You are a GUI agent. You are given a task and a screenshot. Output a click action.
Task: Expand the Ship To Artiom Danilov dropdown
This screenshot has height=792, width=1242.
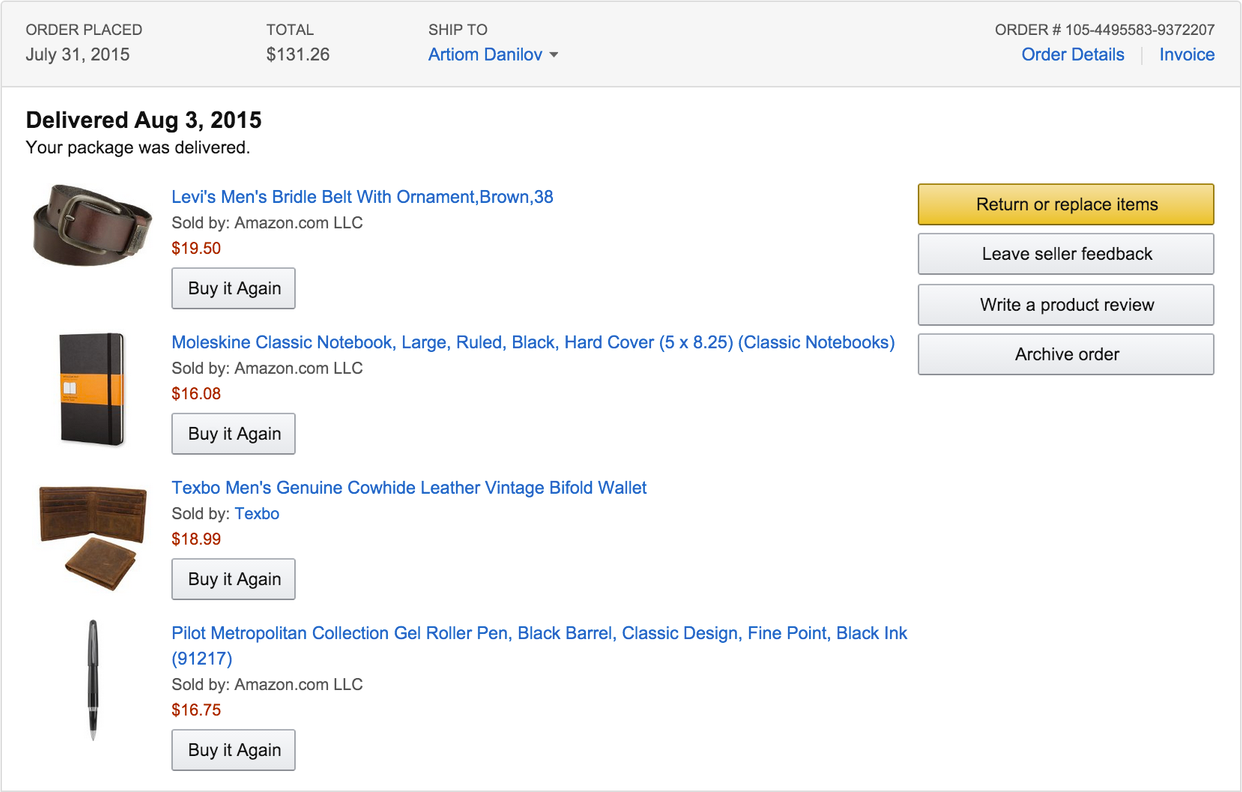tap(493, 55)
